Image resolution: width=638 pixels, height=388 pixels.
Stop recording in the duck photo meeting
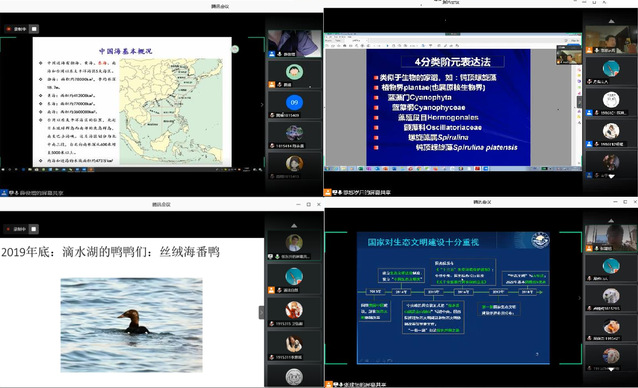coord(34,229)
